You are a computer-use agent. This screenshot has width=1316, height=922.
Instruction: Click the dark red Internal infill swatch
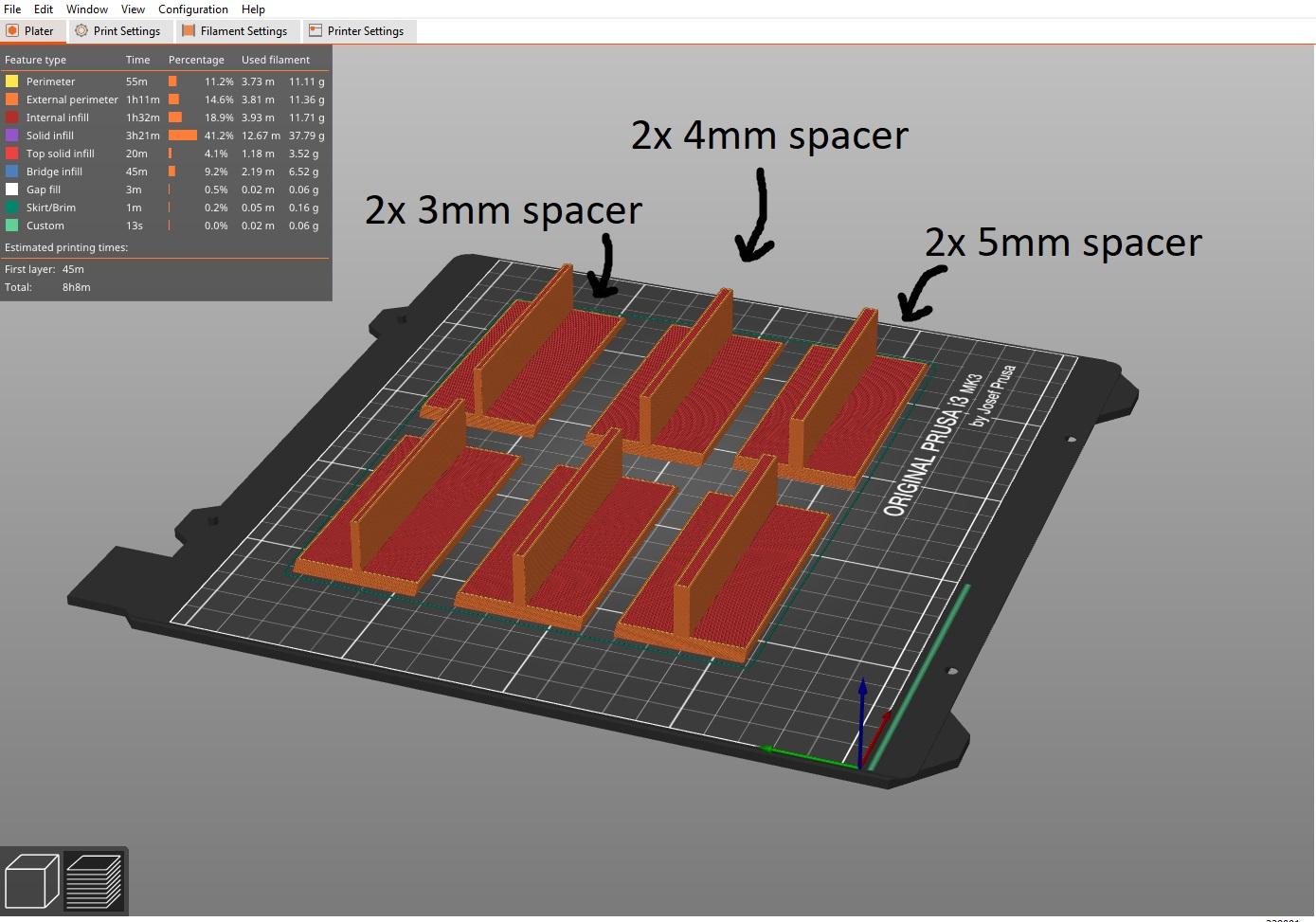click(12, 118)
